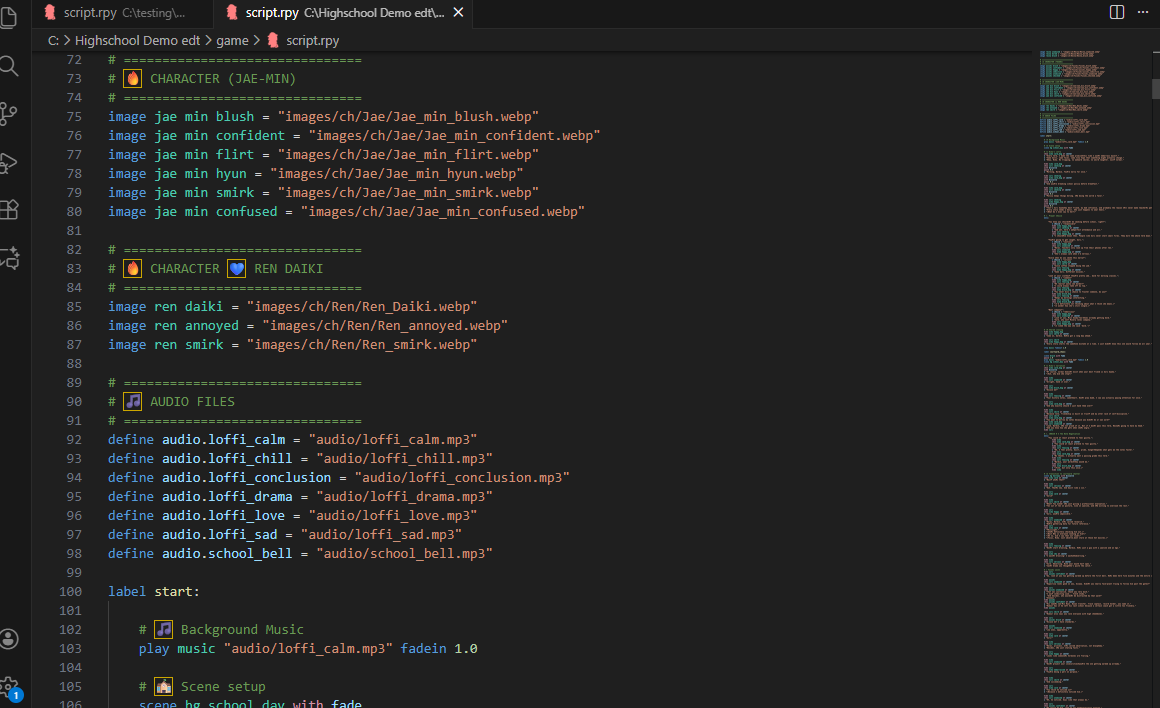Open the Search view in activity bar
This screenshot has width=1160, height=708.
9,66
